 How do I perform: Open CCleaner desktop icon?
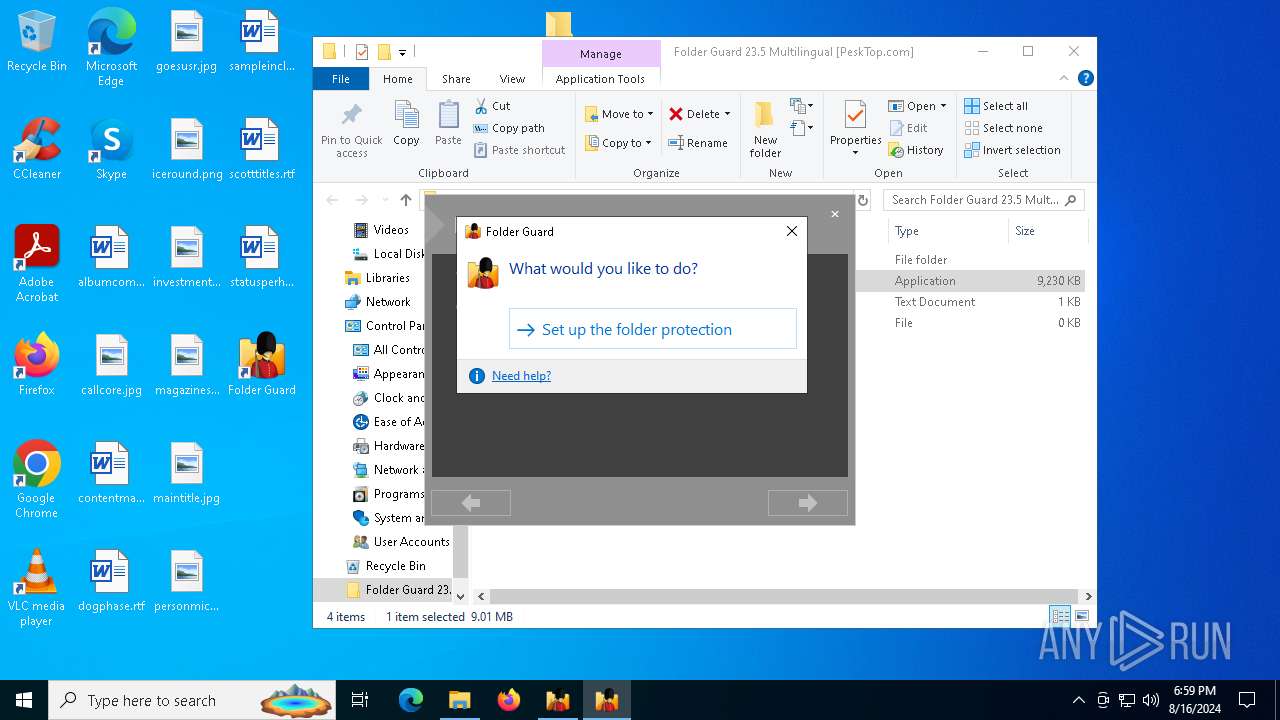coord(37,150)
